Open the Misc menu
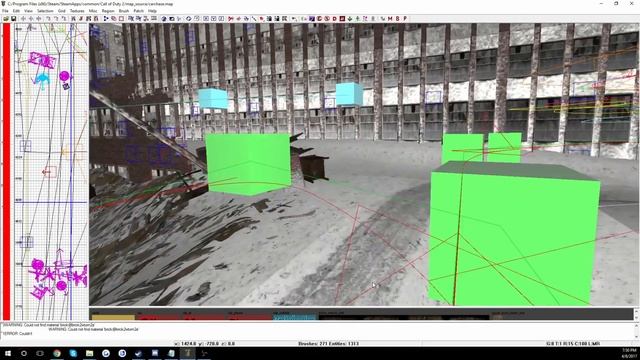The height and width of the screenshot is (360, 640). 93,11
